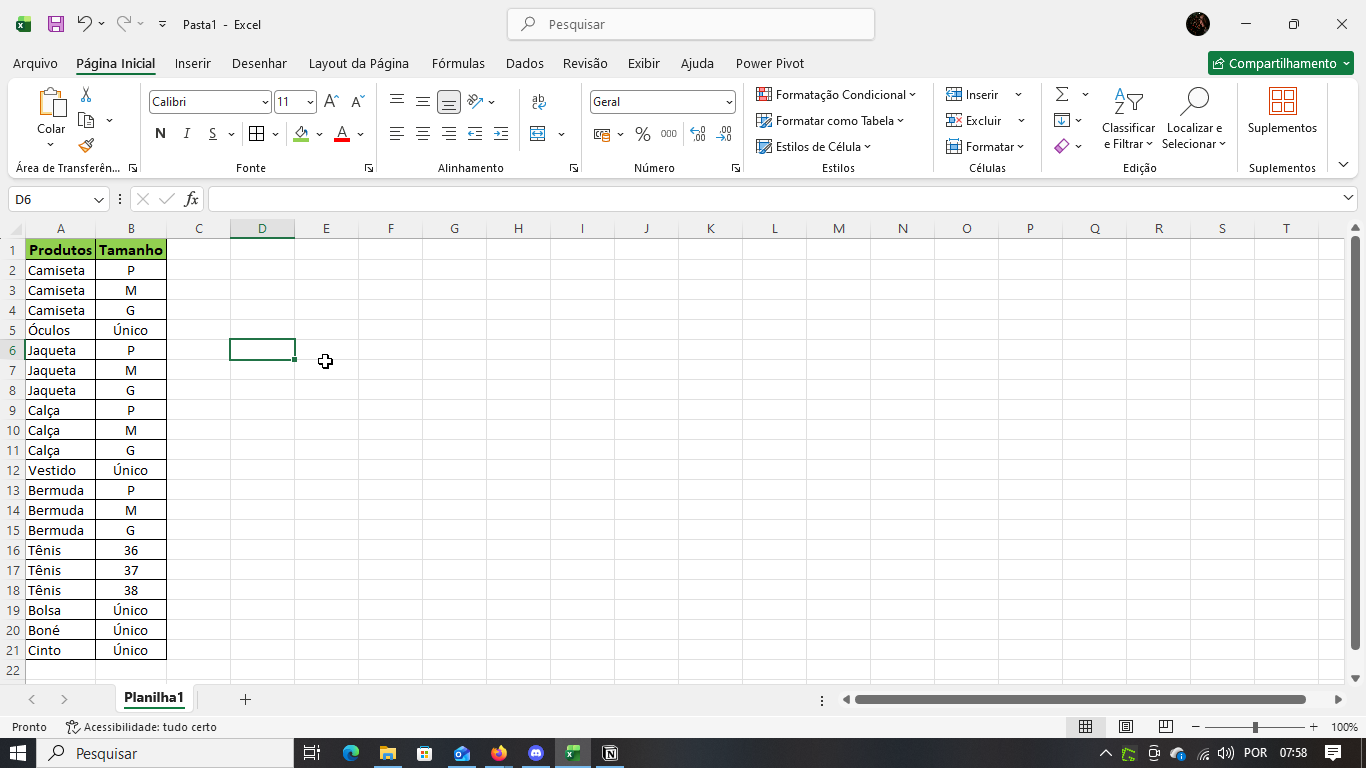Screen dimensions: 1366x768
Task: Expand the font size dropdown
Action: point(309,101)
